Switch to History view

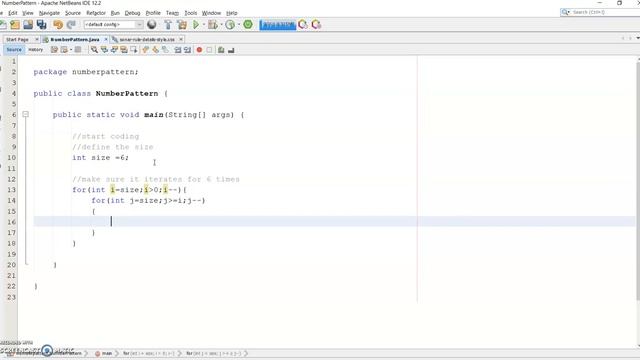[36, 50]
